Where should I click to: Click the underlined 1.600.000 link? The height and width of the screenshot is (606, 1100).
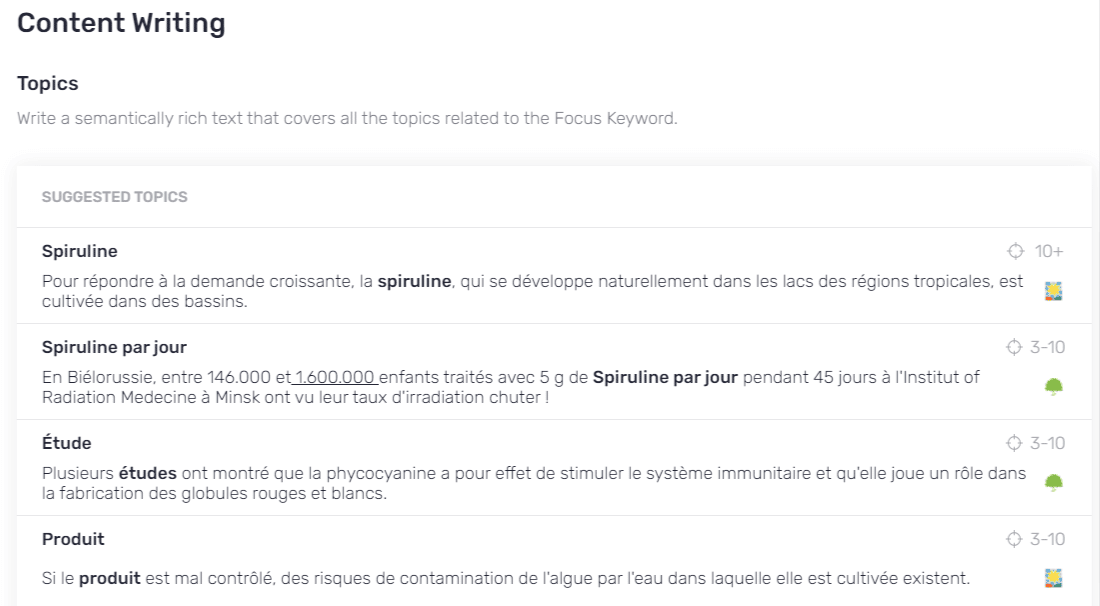pos(334,377)
